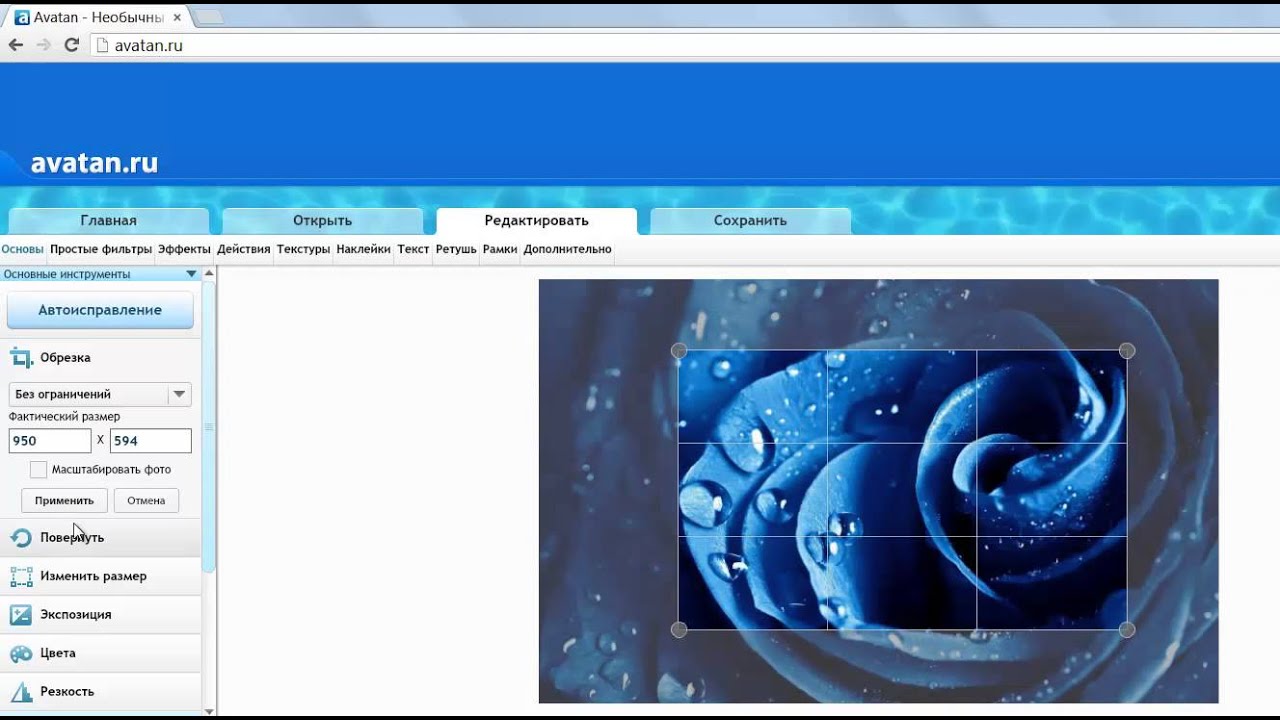Click the Avatan tab favicon

(x=21, y=17)
